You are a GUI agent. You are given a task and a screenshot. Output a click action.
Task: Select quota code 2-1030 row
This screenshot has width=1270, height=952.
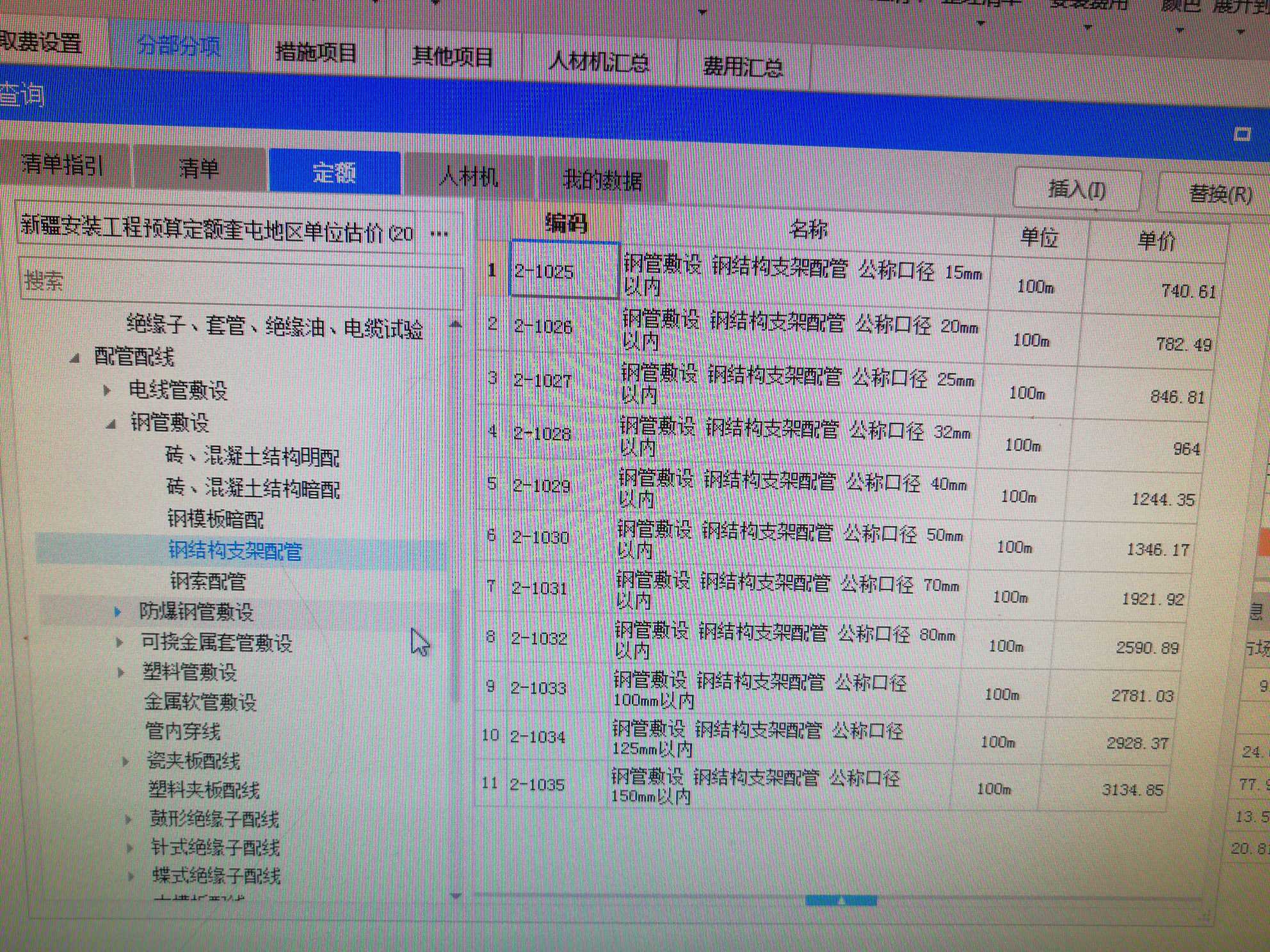point(541,537)
